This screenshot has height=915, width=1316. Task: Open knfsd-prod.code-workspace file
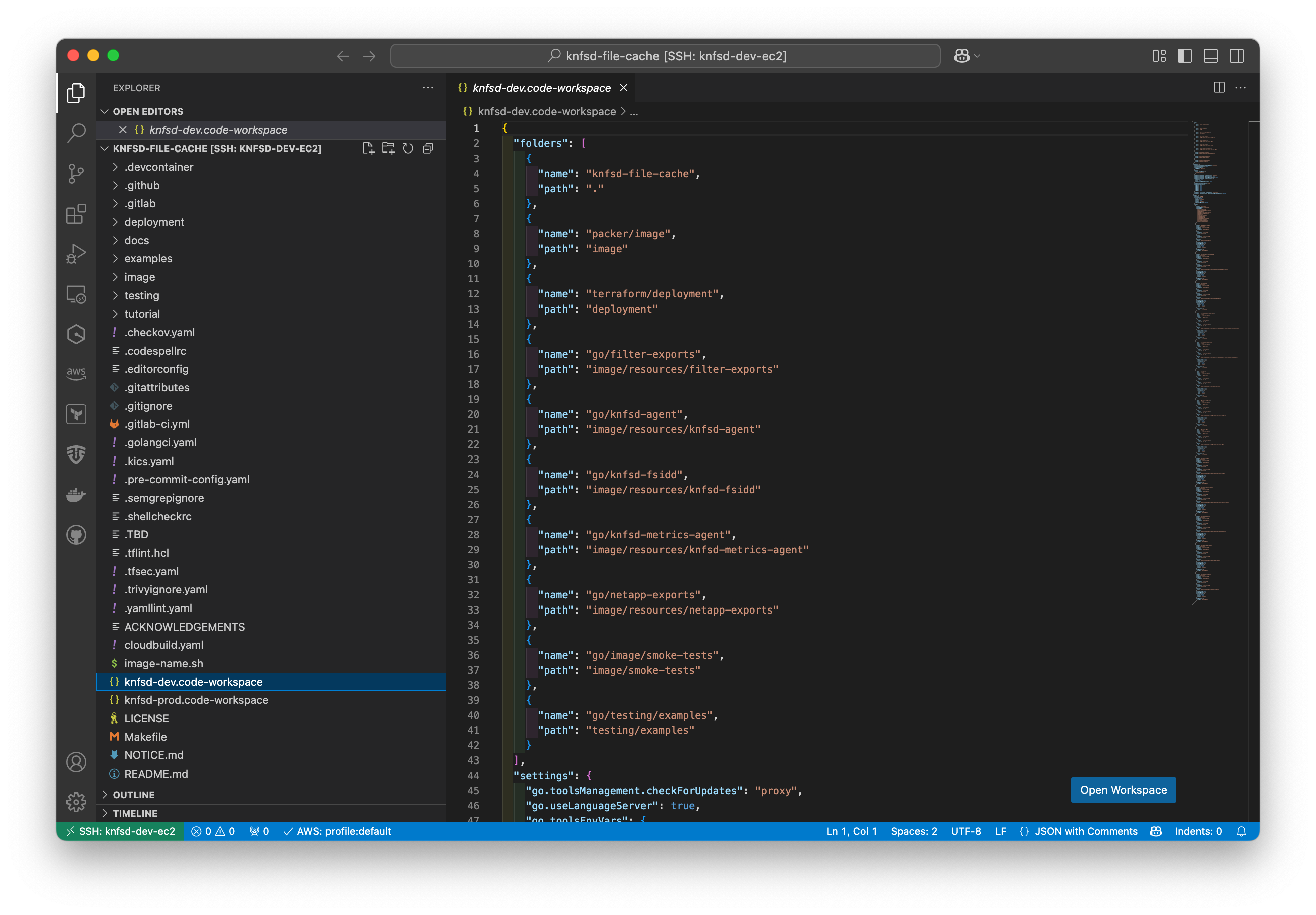272,700
